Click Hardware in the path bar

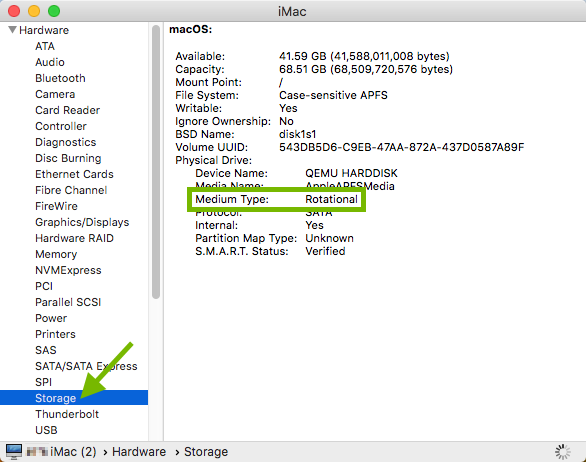click(x=139, y=452)
